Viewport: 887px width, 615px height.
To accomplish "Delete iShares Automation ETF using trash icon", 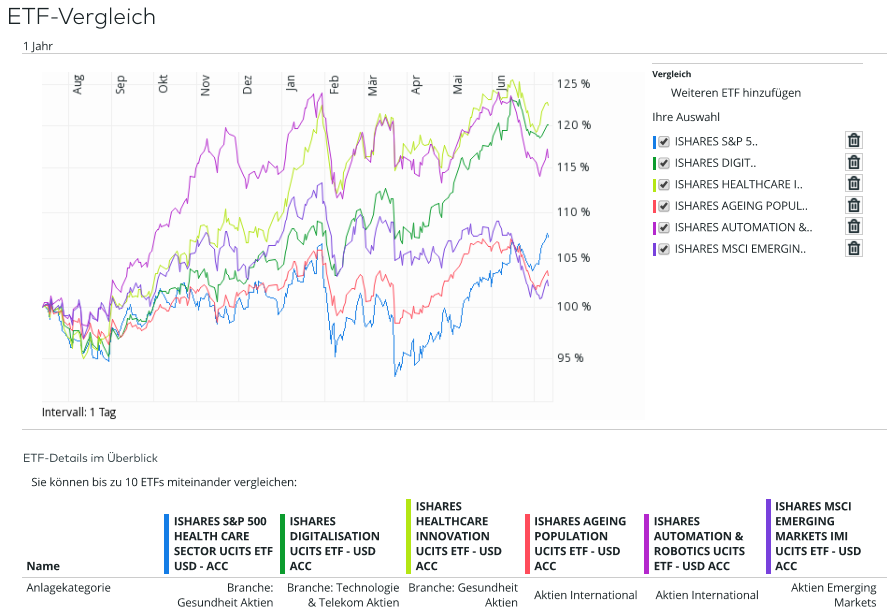I will 853,227.
